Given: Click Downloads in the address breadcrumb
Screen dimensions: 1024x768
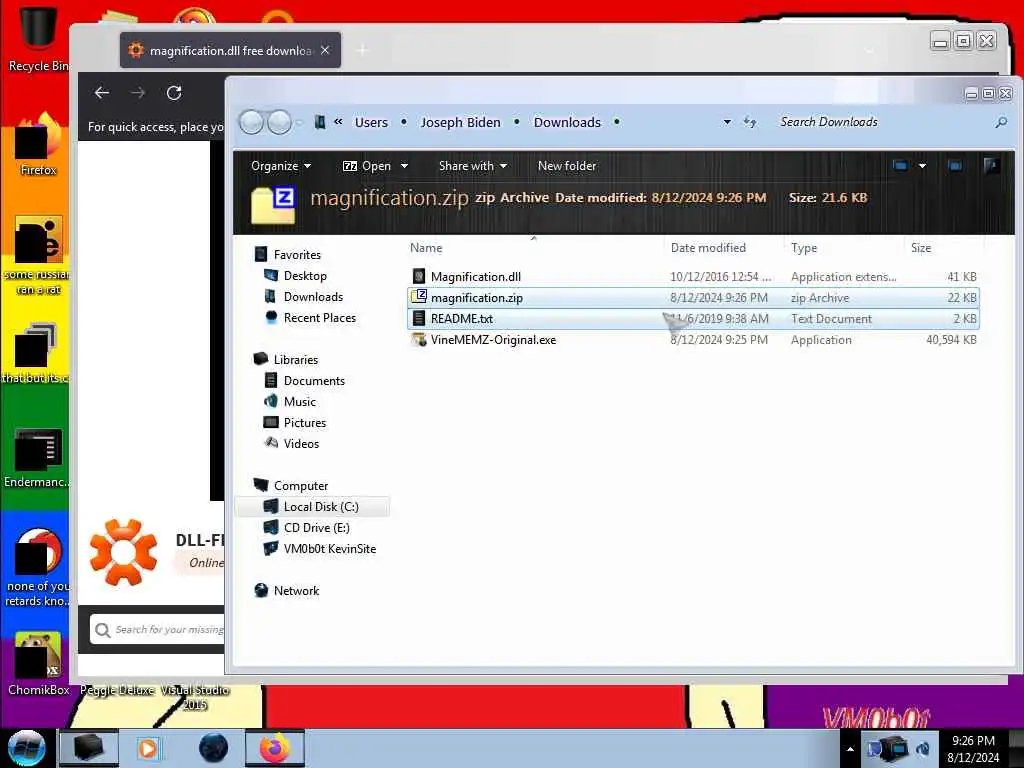Looking at the screenshot, I should click(567, 122).
